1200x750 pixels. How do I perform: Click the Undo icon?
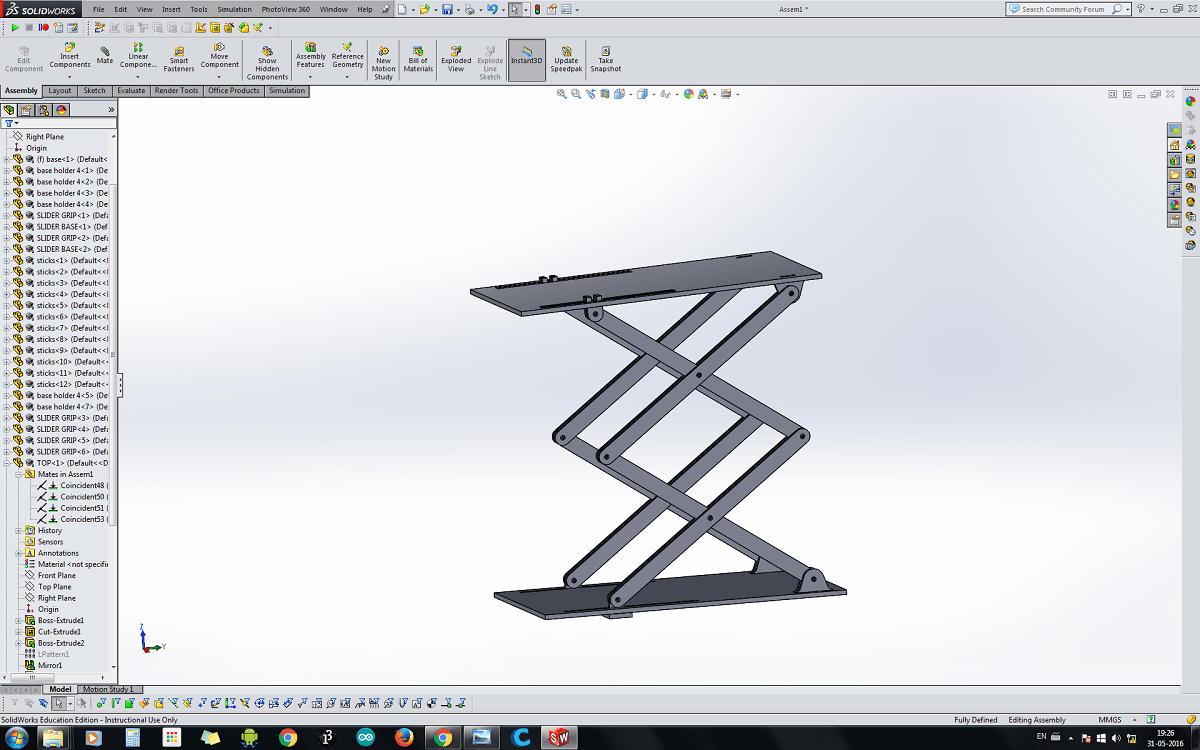[x=492, y=9]
